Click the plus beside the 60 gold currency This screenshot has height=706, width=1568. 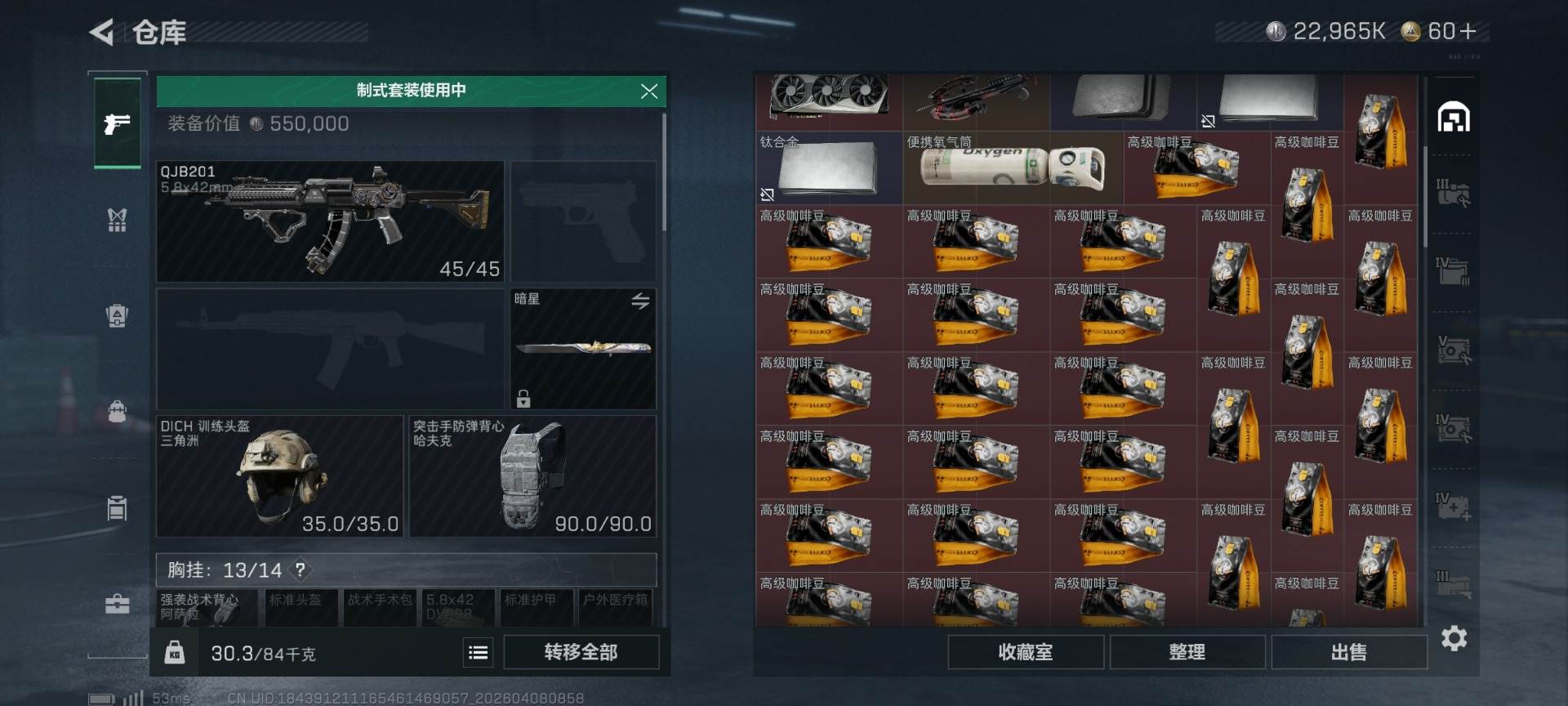(x=1468, y=31)
